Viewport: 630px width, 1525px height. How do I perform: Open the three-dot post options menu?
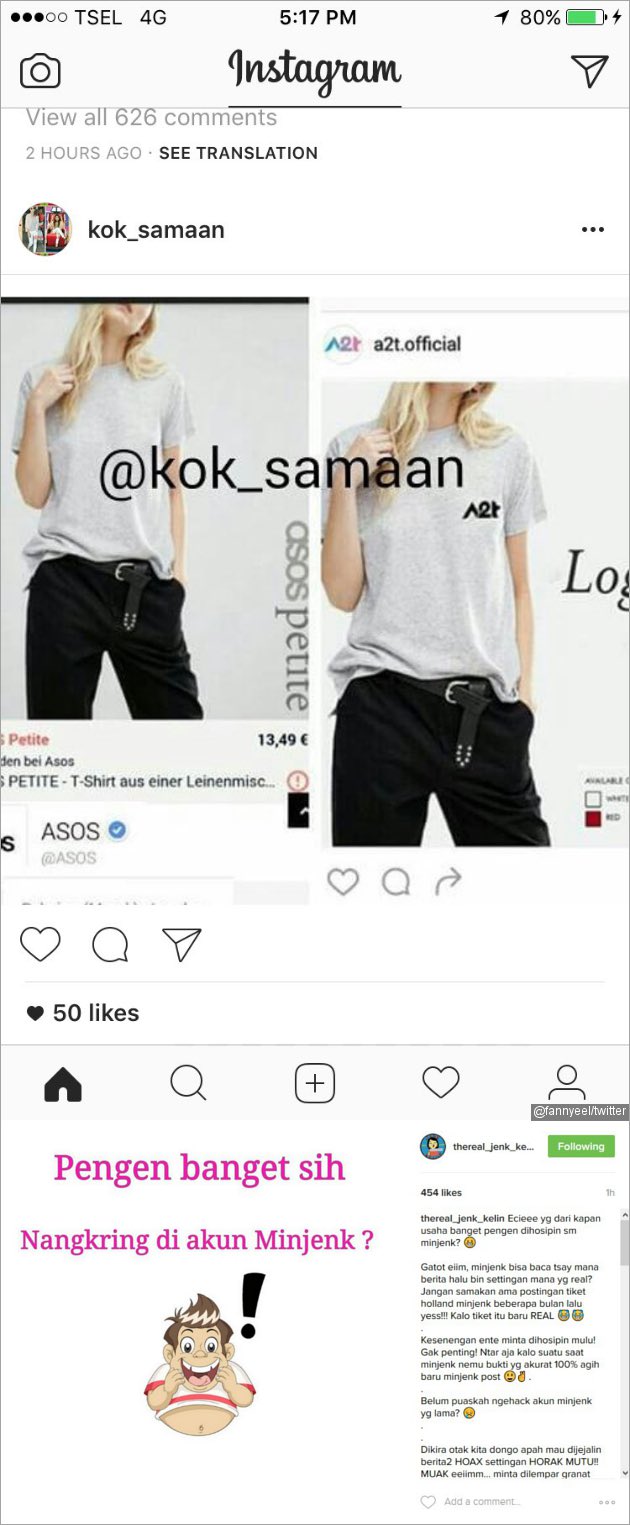click(x=593, y=230)
